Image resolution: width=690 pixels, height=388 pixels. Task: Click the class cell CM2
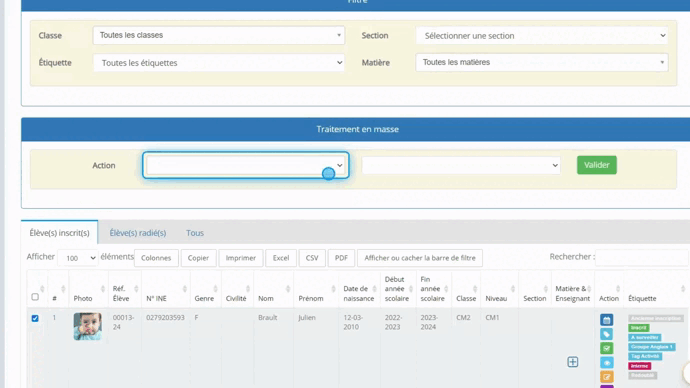coord(463,317)
